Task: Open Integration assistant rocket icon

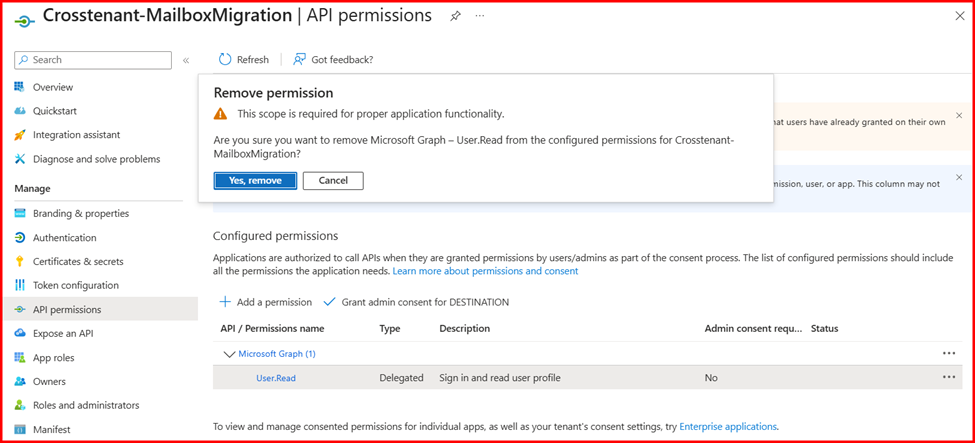Action: (x=20, y=135)
